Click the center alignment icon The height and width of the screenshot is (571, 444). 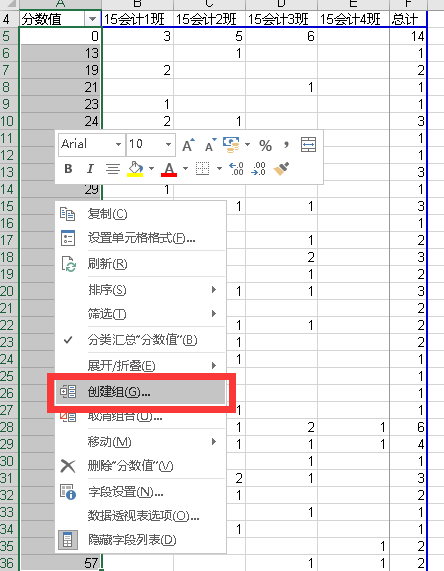click(113, 169)
